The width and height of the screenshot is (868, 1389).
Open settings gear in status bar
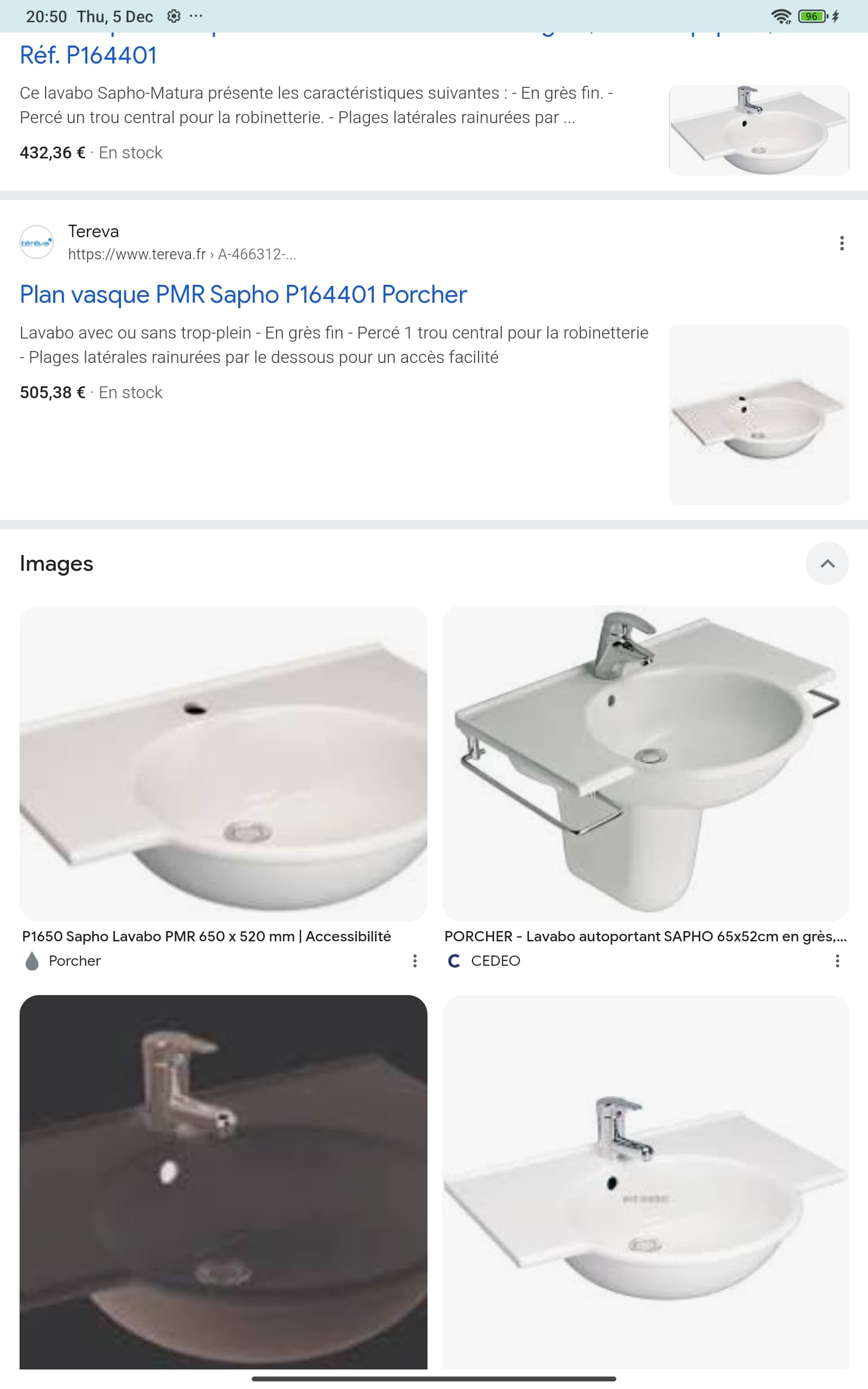(x=174, y=16)
